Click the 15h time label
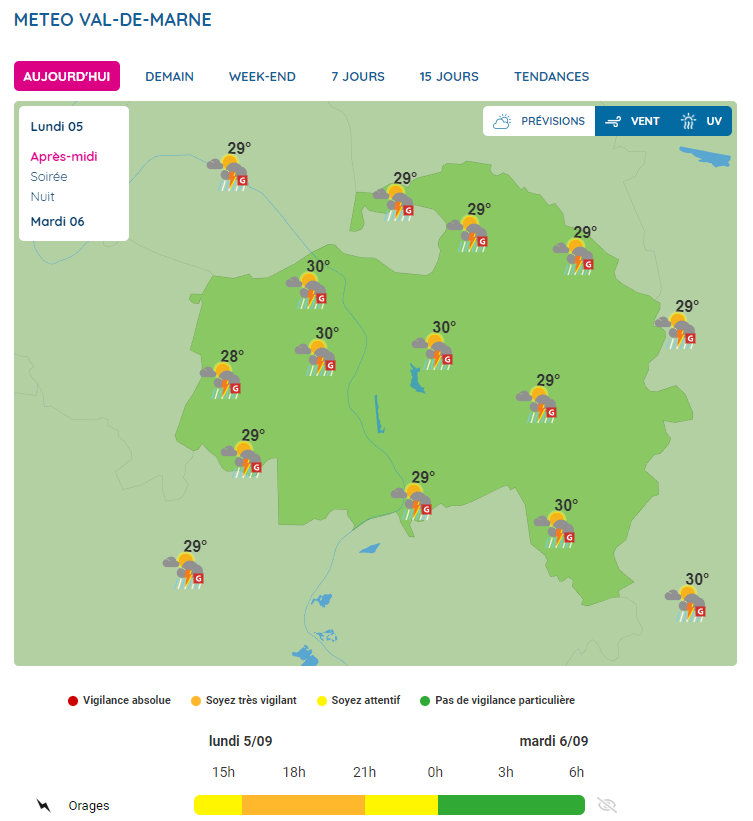 click(223, 772)
